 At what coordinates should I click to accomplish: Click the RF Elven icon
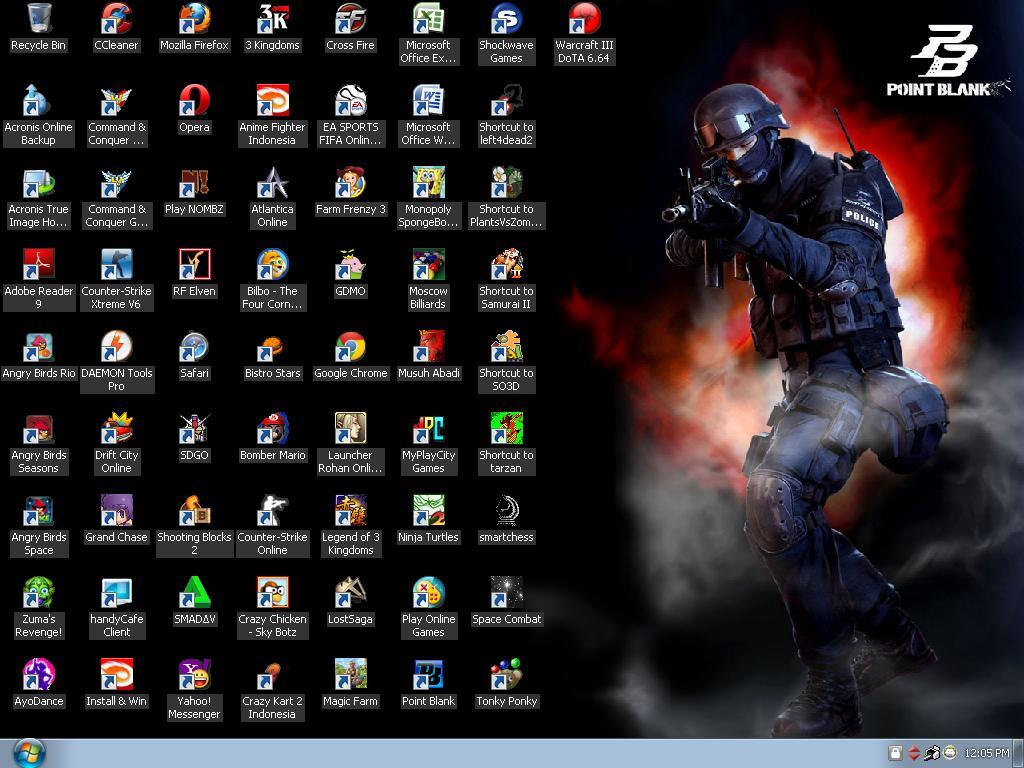coord(195,264)
